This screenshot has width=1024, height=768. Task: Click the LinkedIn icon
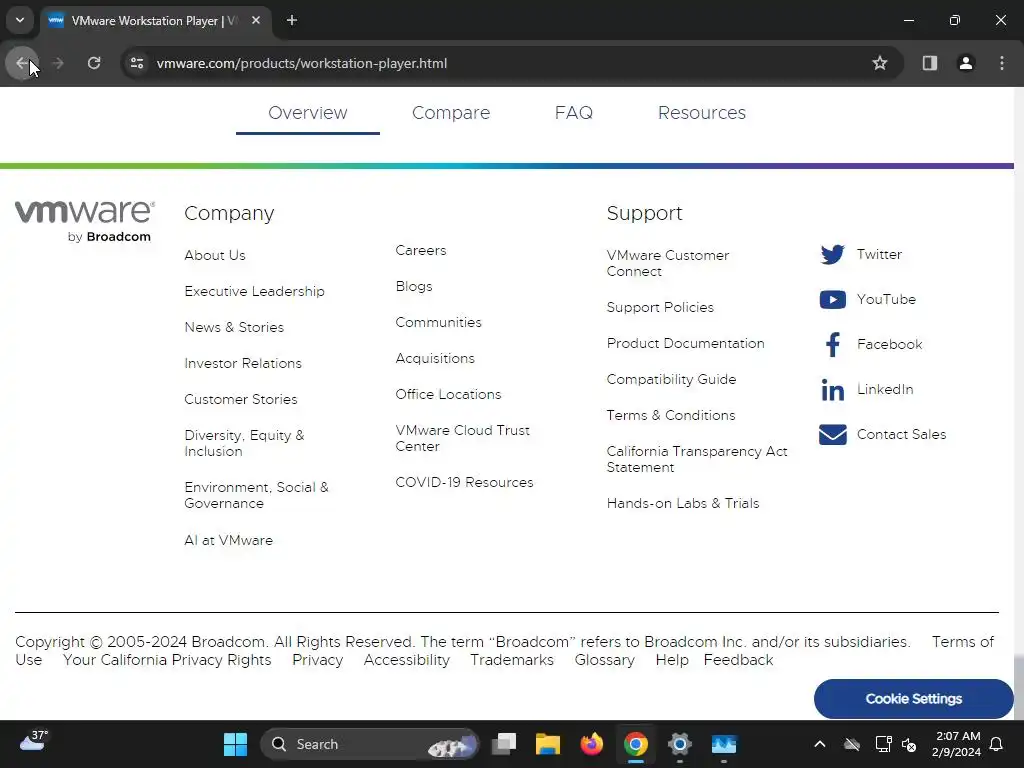tap(833, 389)
